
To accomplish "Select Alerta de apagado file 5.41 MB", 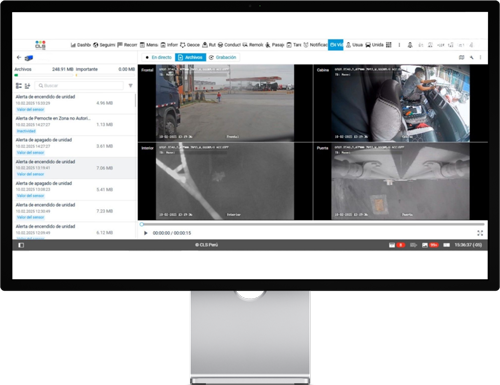I will coord(74,190).
